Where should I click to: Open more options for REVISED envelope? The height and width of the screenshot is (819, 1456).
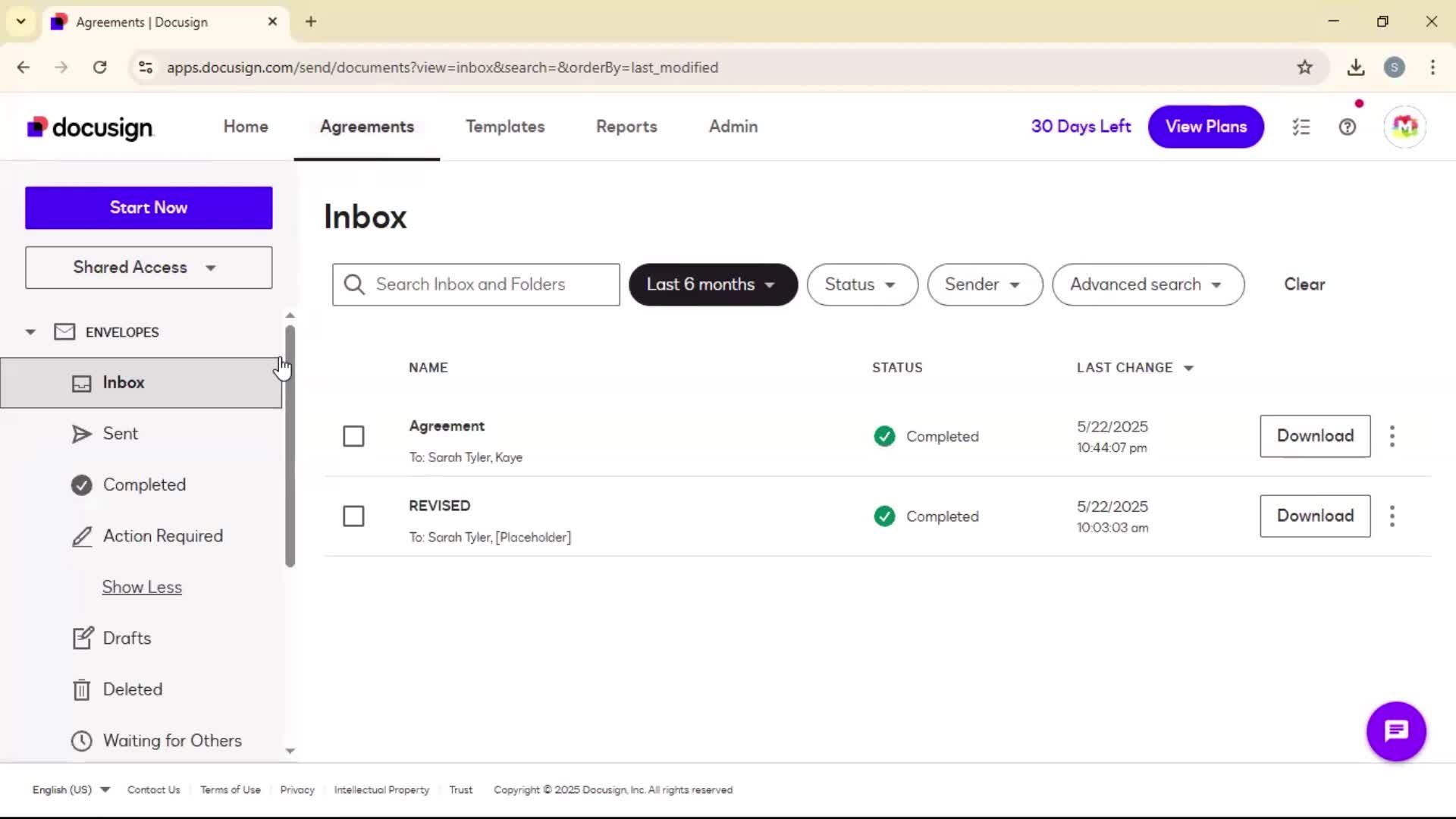tap(1392, 516)
